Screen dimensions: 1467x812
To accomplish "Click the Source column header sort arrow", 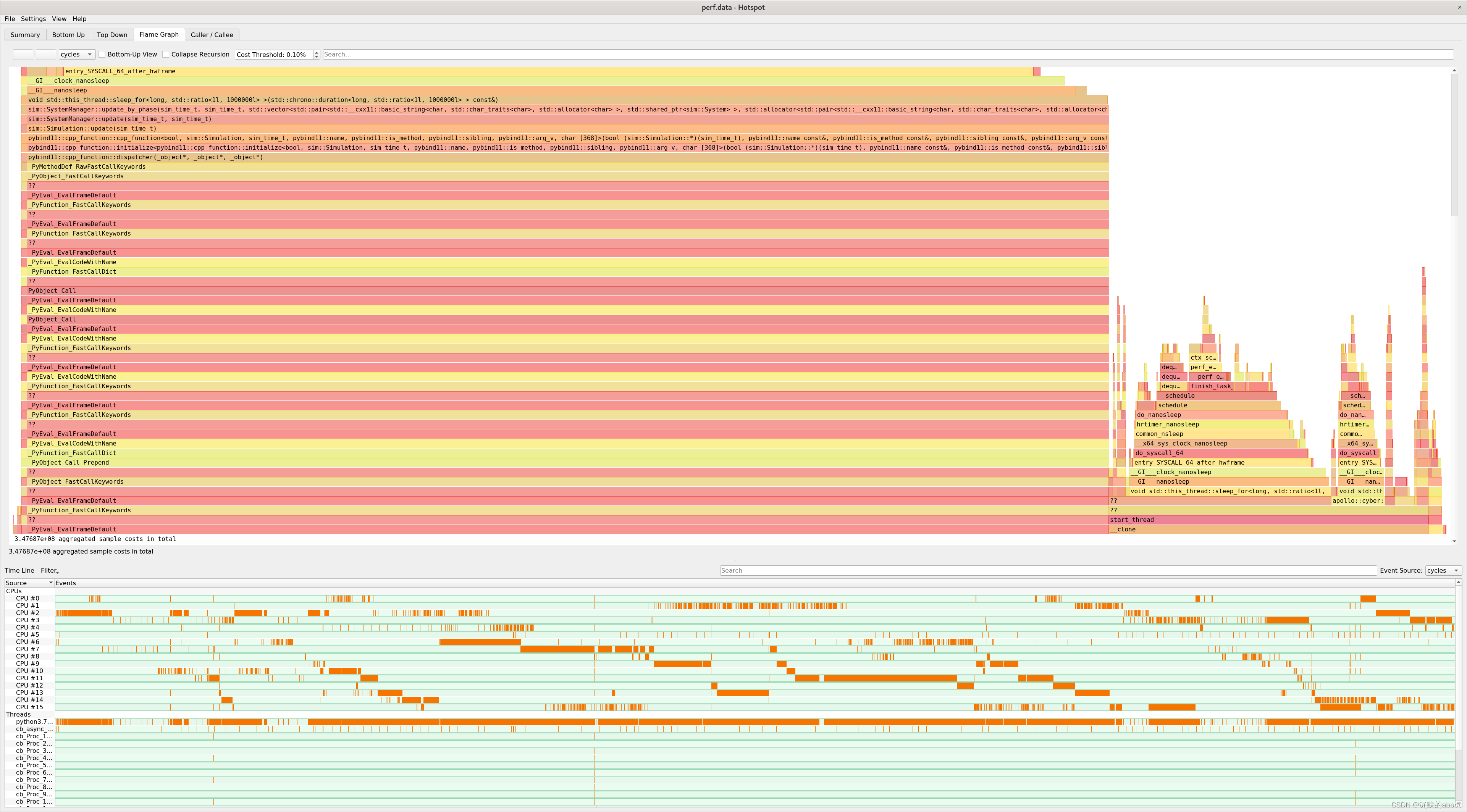I will pos(51,583).
